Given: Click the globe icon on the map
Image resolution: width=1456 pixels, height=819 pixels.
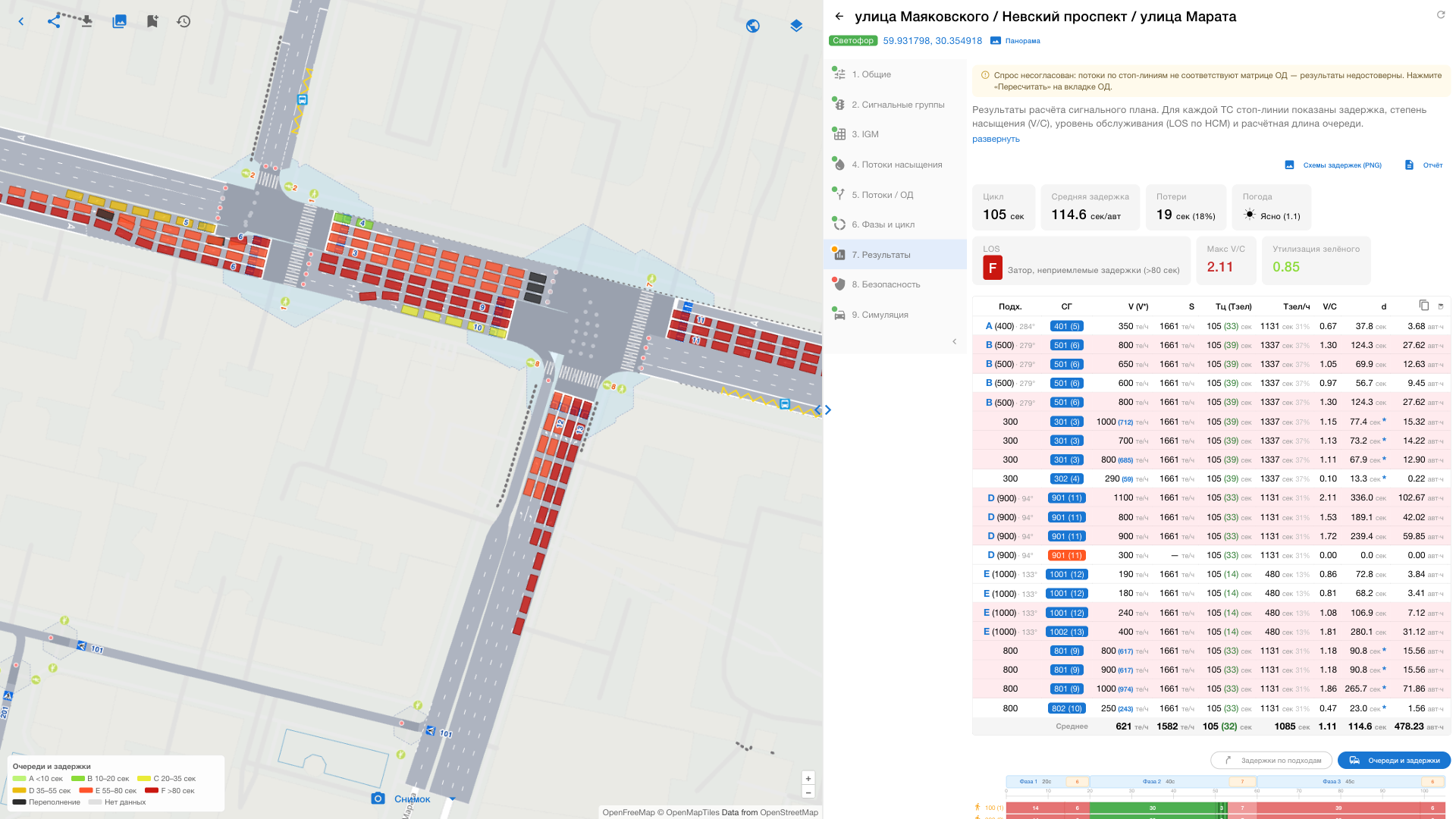Looking at the screenshot, I should (753, 26).
